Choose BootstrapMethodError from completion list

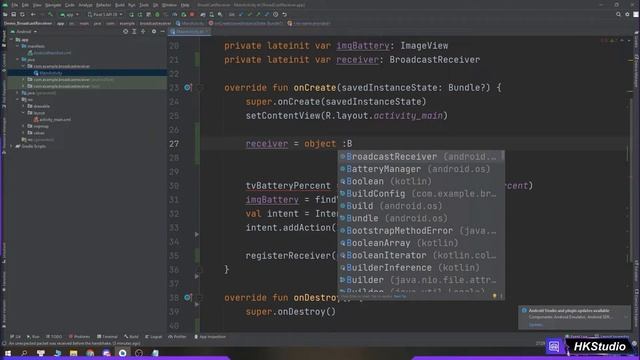point(421,231)
